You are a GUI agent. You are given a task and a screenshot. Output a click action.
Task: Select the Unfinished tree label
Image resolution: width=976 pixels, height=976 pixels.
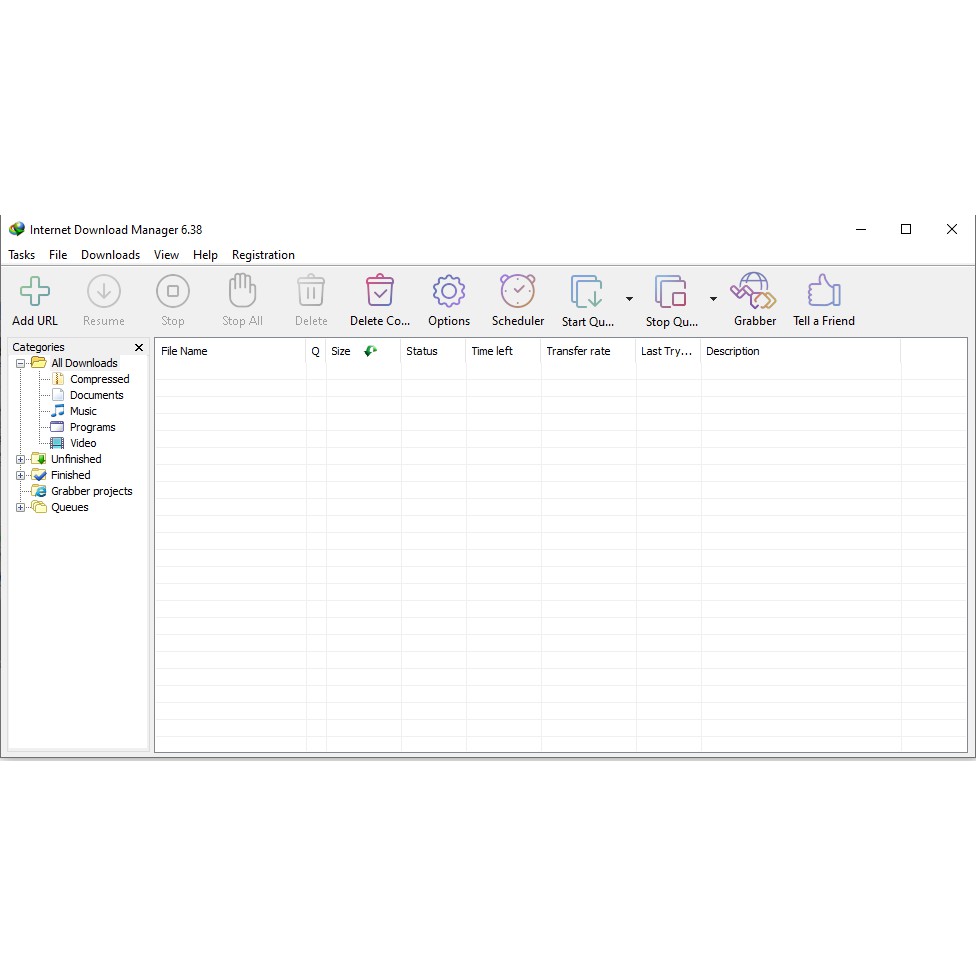(x=76, y=459)
